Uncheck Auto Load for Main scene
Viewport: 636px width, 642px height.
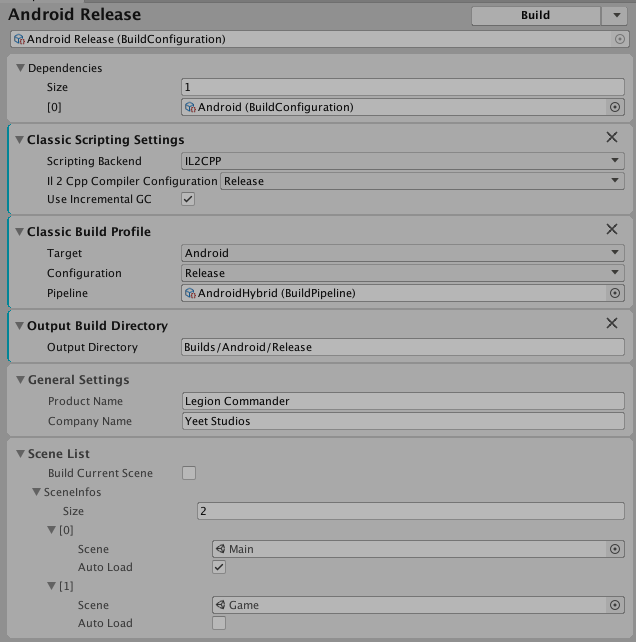219,567
